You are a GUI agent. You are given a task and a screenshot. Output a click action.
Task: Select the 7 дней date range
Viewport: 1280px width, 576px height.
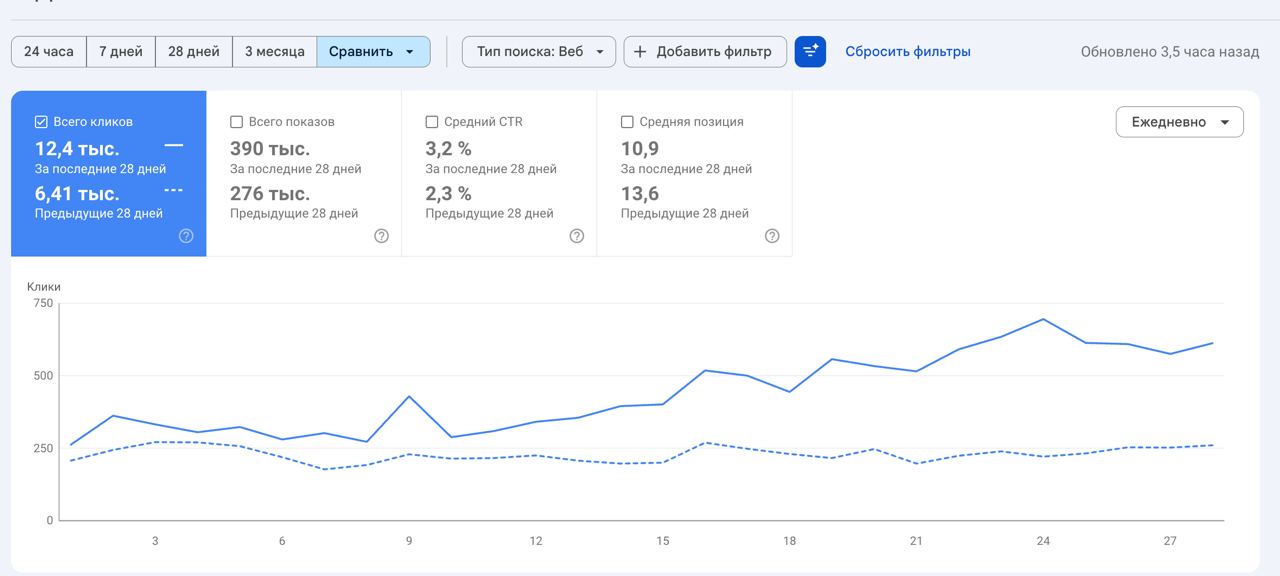tap(121, 52)
